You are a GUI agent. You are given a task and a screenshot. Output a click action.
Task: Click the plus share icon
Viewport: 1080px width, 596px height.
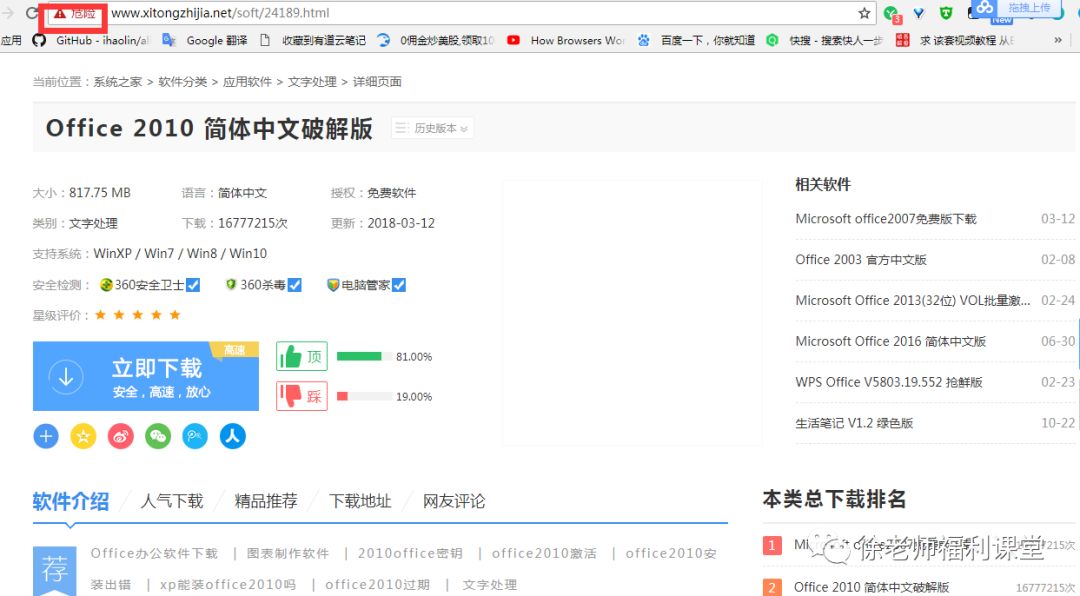click(46, 436)
